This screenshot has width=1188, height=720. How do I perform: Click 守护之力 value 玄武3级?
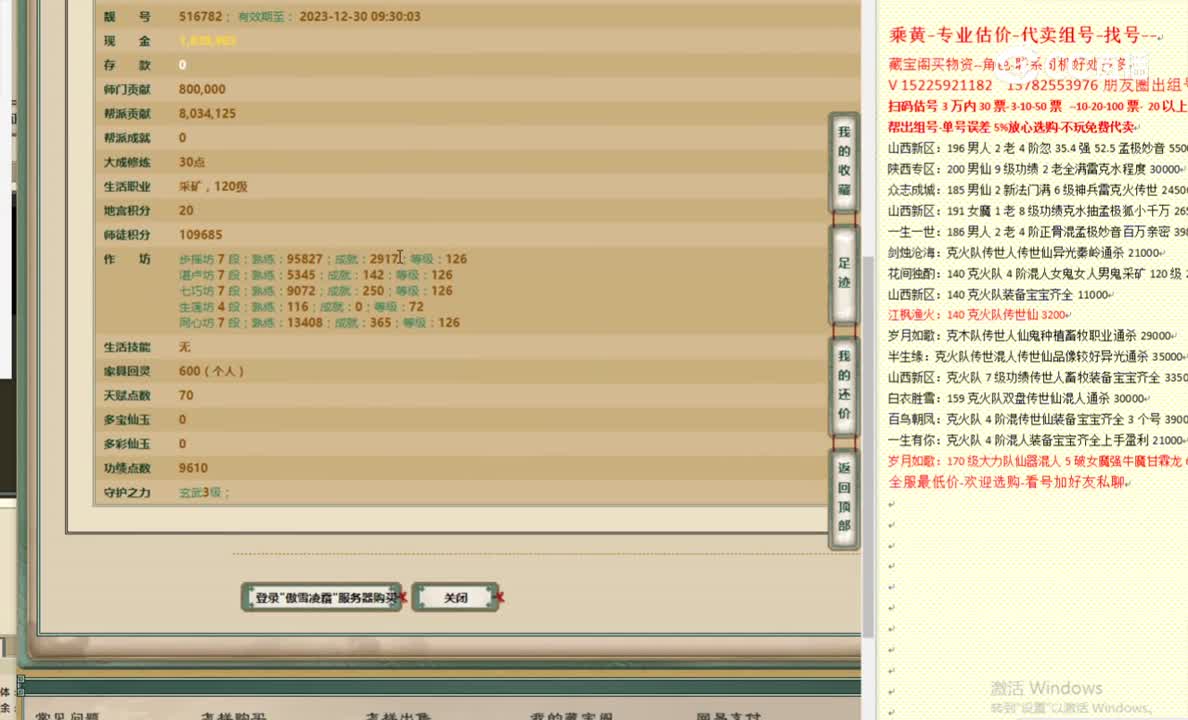204,492
